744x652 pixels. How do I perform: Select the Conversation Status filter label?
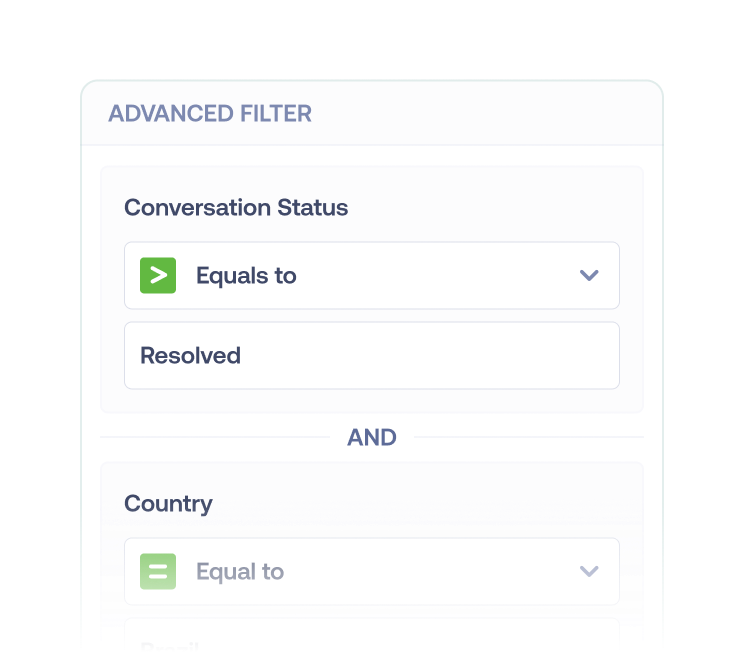coord(236,208)
